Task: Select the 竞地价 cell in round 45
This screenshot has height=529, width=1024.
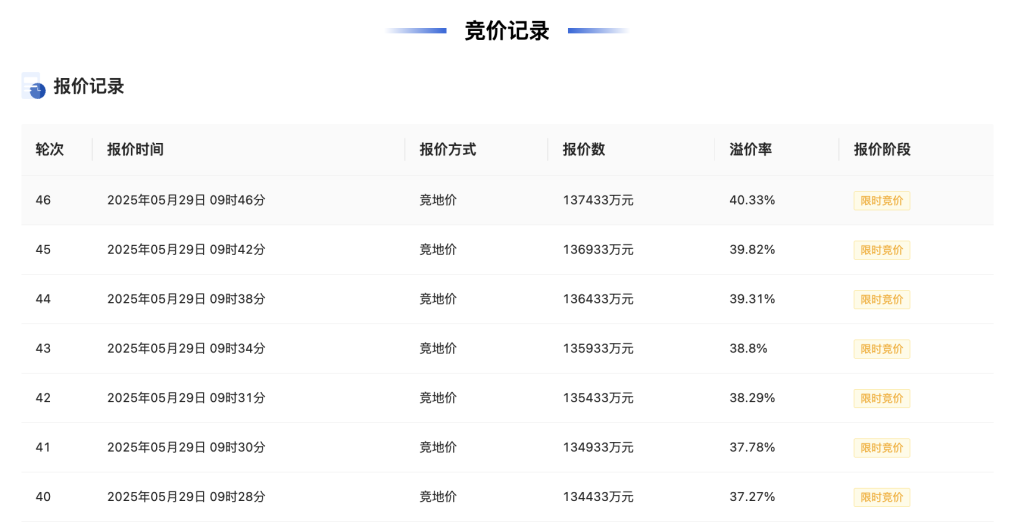Action: 438,250
